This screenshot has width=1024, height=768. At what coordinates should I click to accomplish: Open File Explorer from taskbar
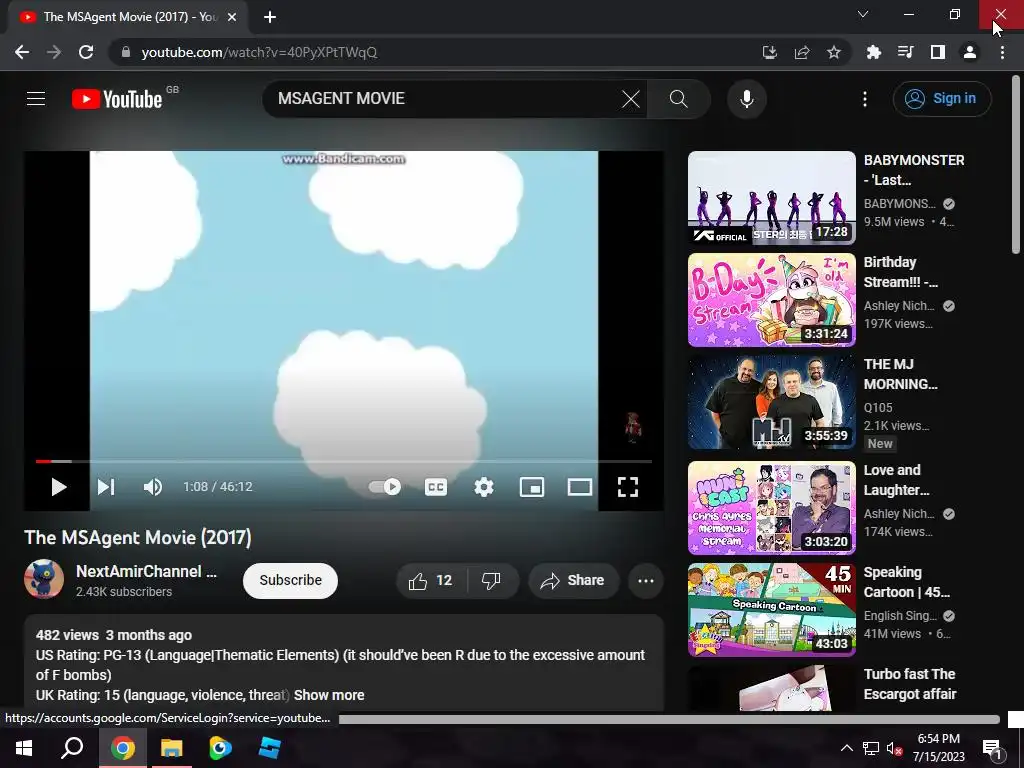point(171,748)
